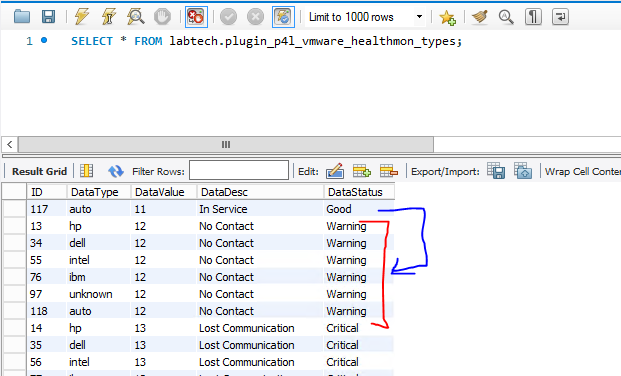Viewport: 621px width, 376px height.
Task: Insert new row icon
Action: (362, 171)
